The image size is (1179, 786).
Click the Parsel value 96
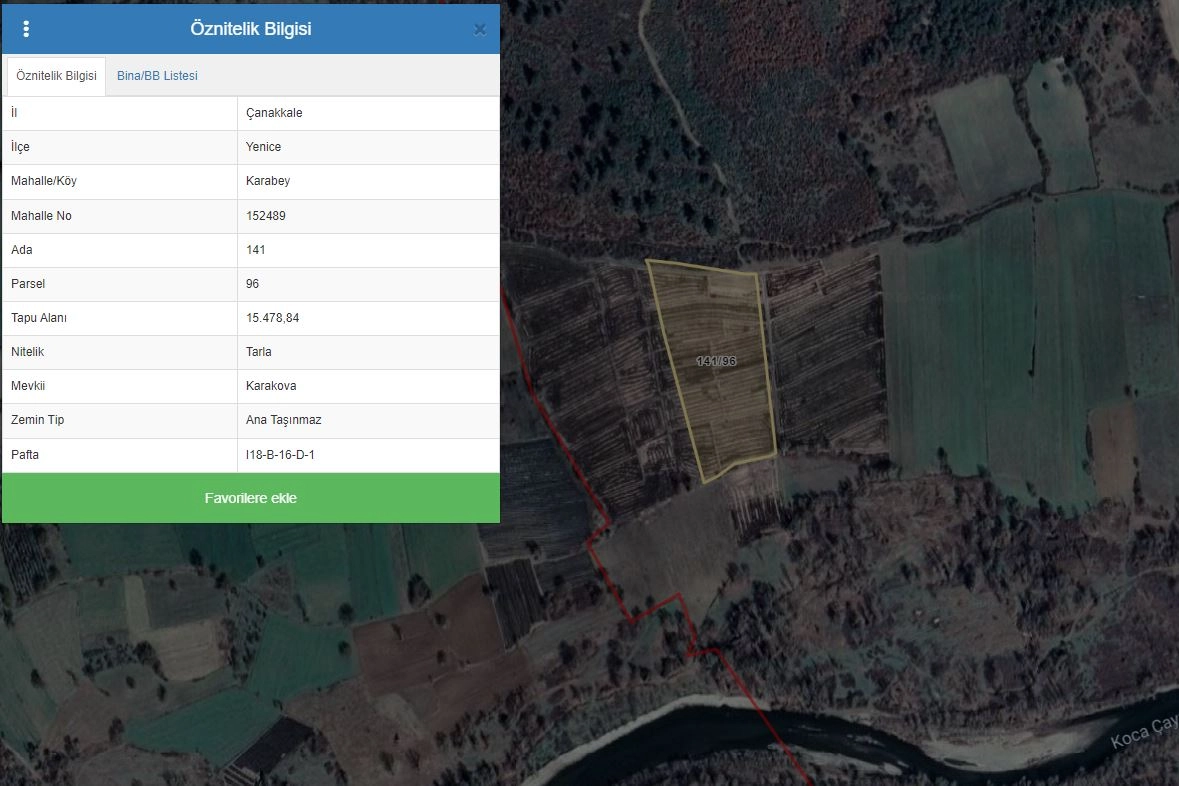[253, 284]
